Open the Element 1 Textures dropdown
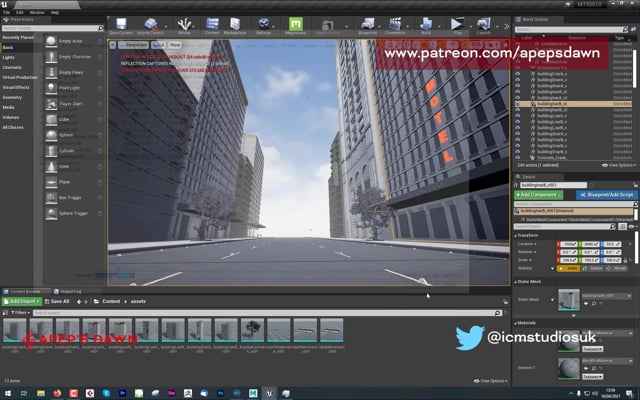This screenshot has width=640, height=400. coord(593,377)
